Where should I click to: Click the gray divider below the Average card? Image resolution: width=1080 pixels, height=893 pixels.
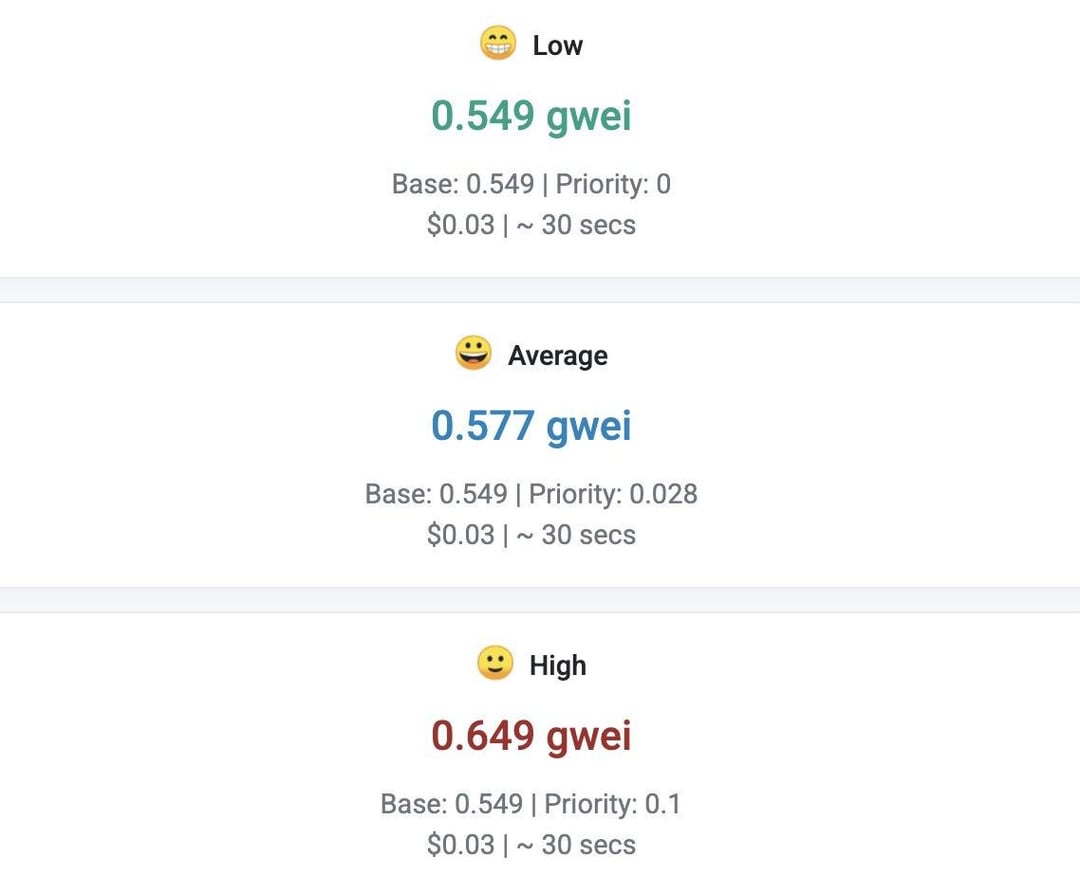click(540, 600)
